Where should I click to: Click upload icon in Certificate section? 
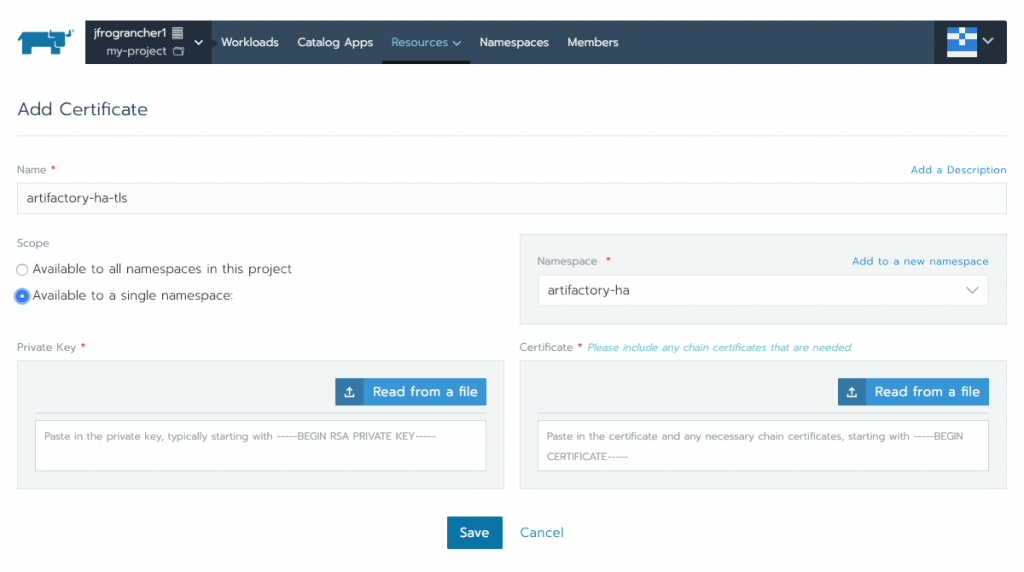(x=852, y=392)
